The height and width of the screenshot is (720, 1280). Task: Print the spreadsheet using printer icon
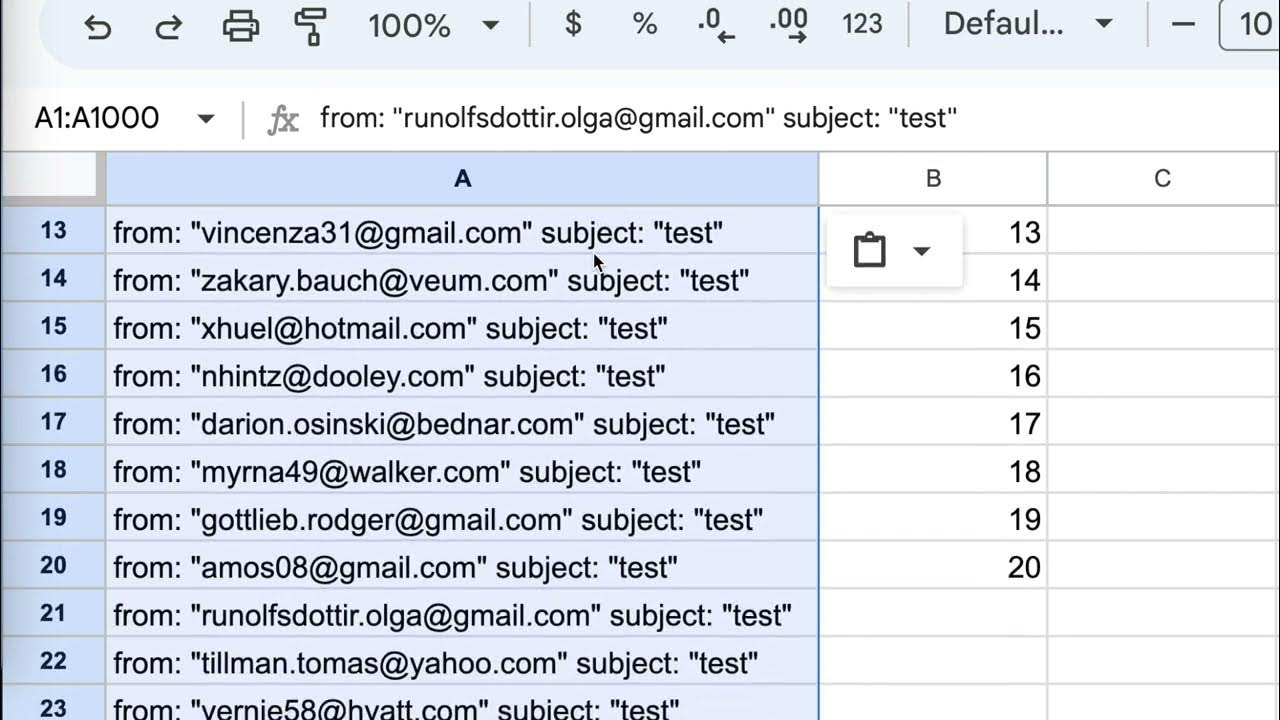point(240,25)
